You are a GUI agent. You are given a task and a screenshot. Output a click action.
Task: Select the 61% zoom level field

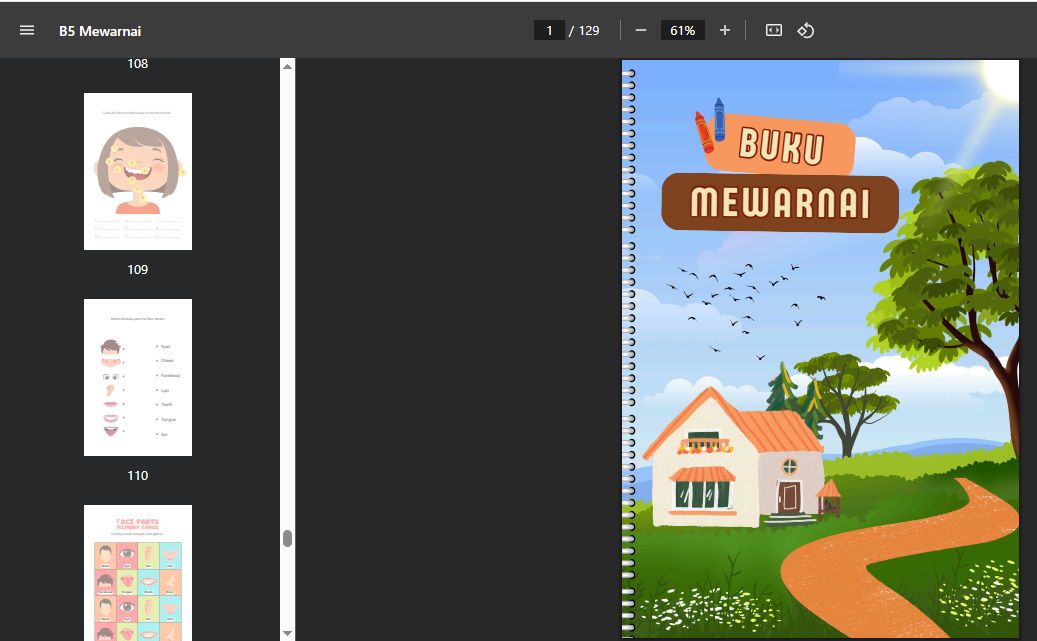tap(682, 30)
